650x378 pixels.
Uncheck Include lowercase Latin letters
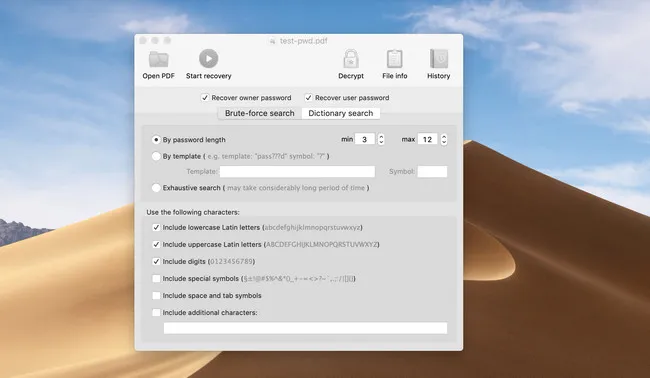pos(156,228)
